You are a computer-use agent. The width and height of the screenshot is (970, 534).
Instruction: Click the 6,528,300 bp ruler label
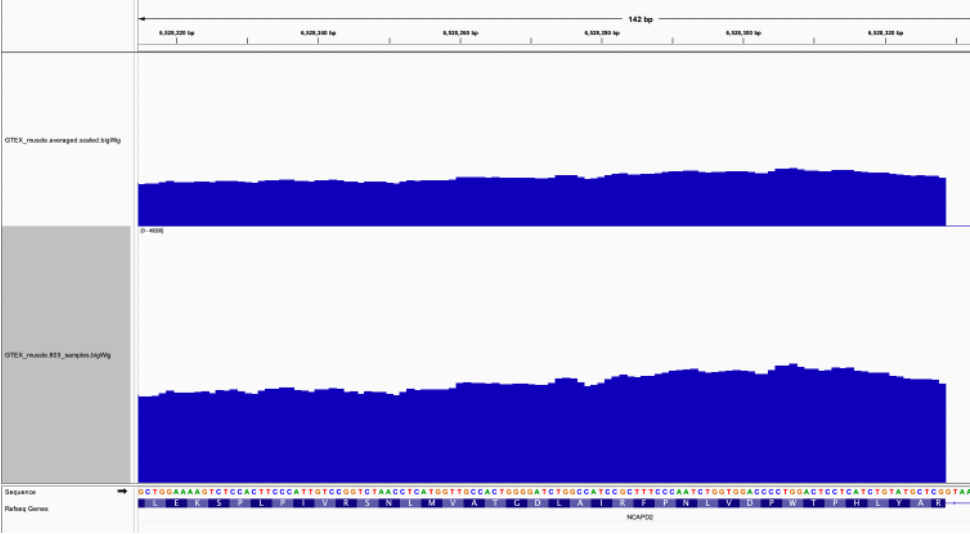point(744,33)
